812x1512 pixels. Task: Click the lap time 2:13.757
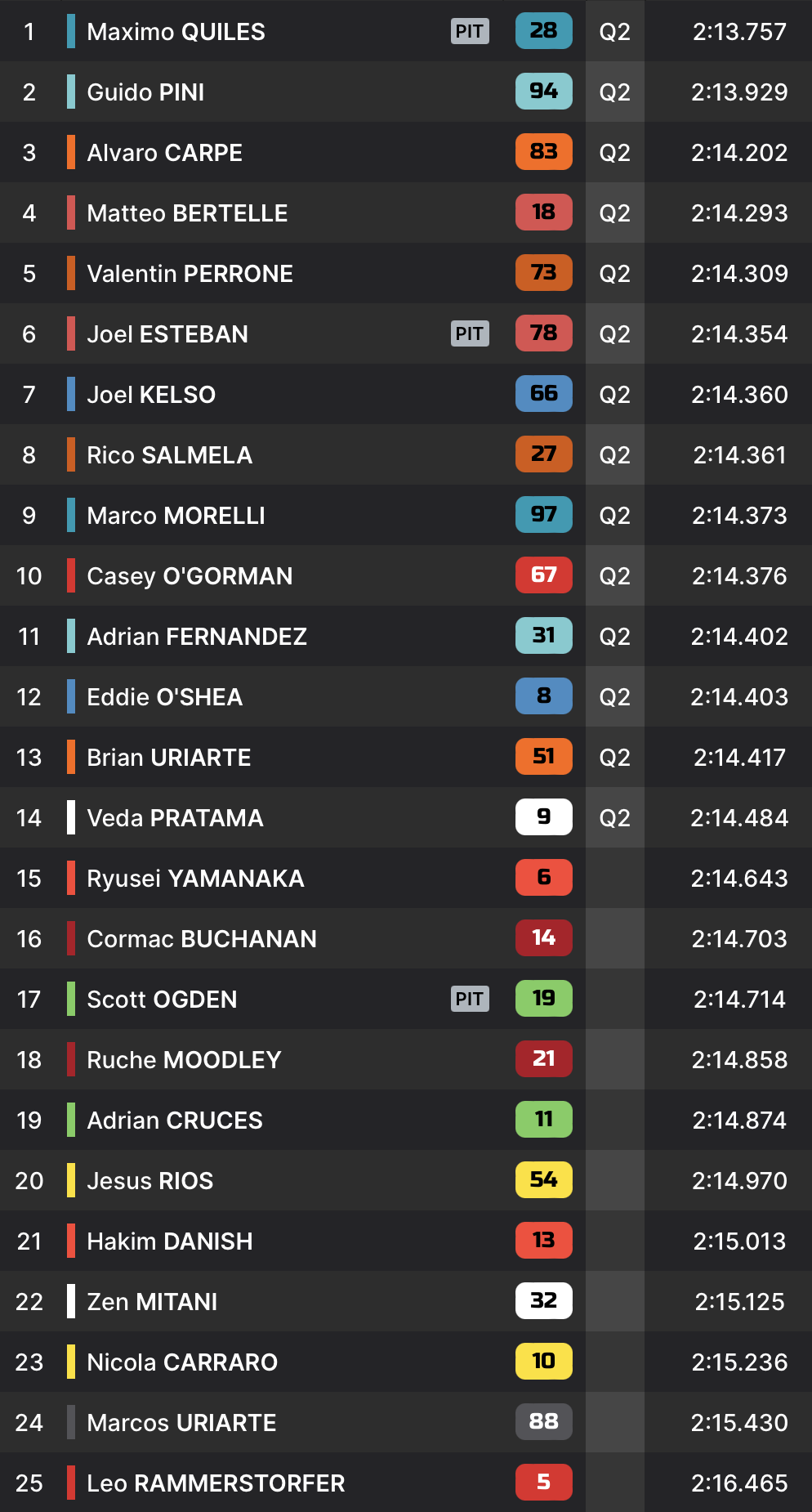coord(739,32)
